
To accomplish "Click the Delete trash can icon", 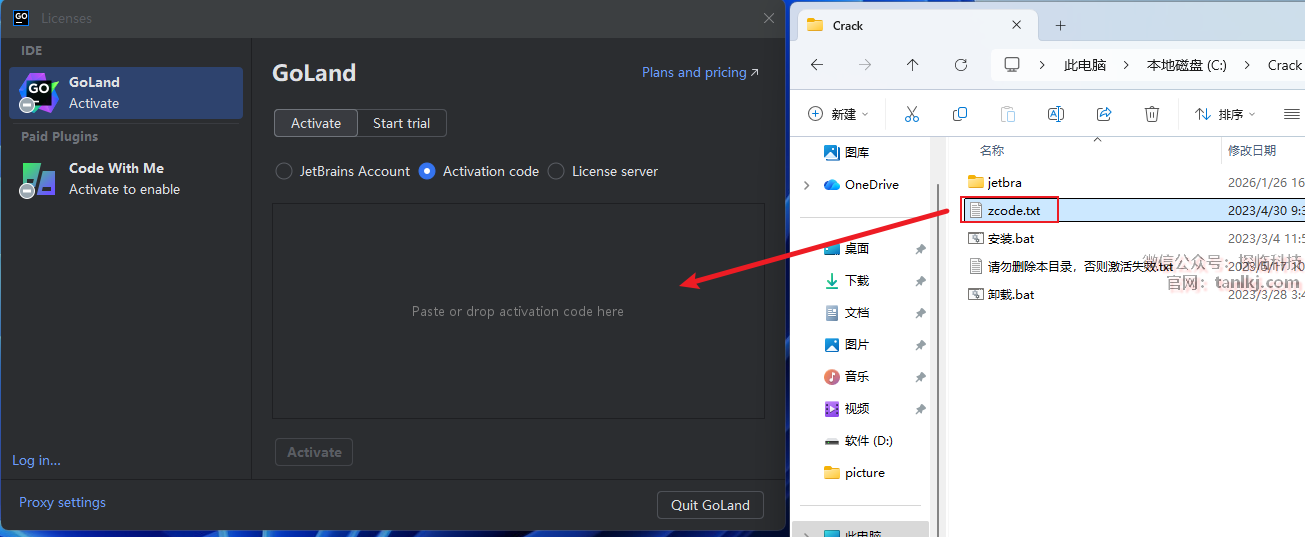I will coord(1152,114).
